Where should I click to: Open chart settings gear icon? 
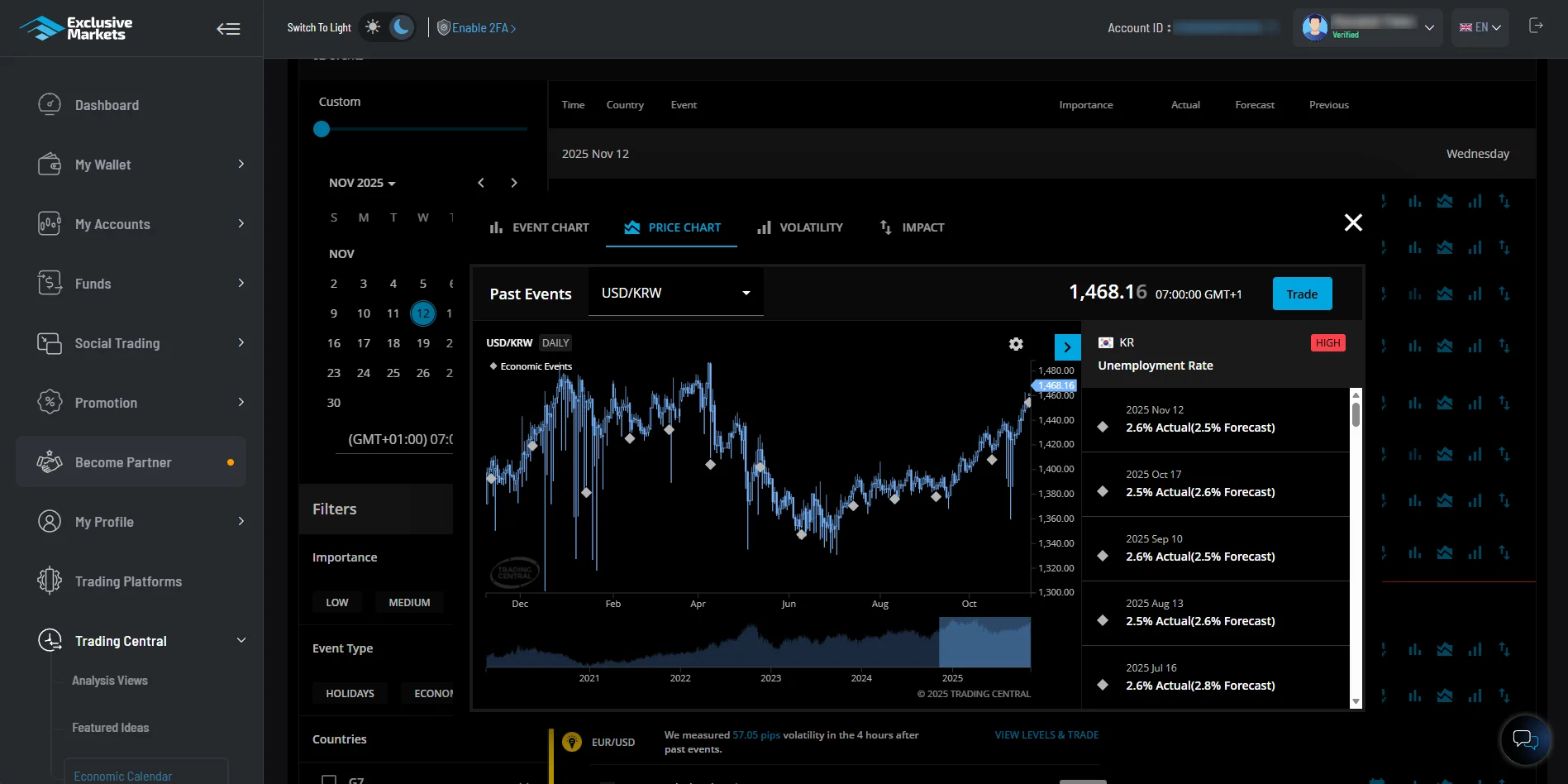[1016, 344]
